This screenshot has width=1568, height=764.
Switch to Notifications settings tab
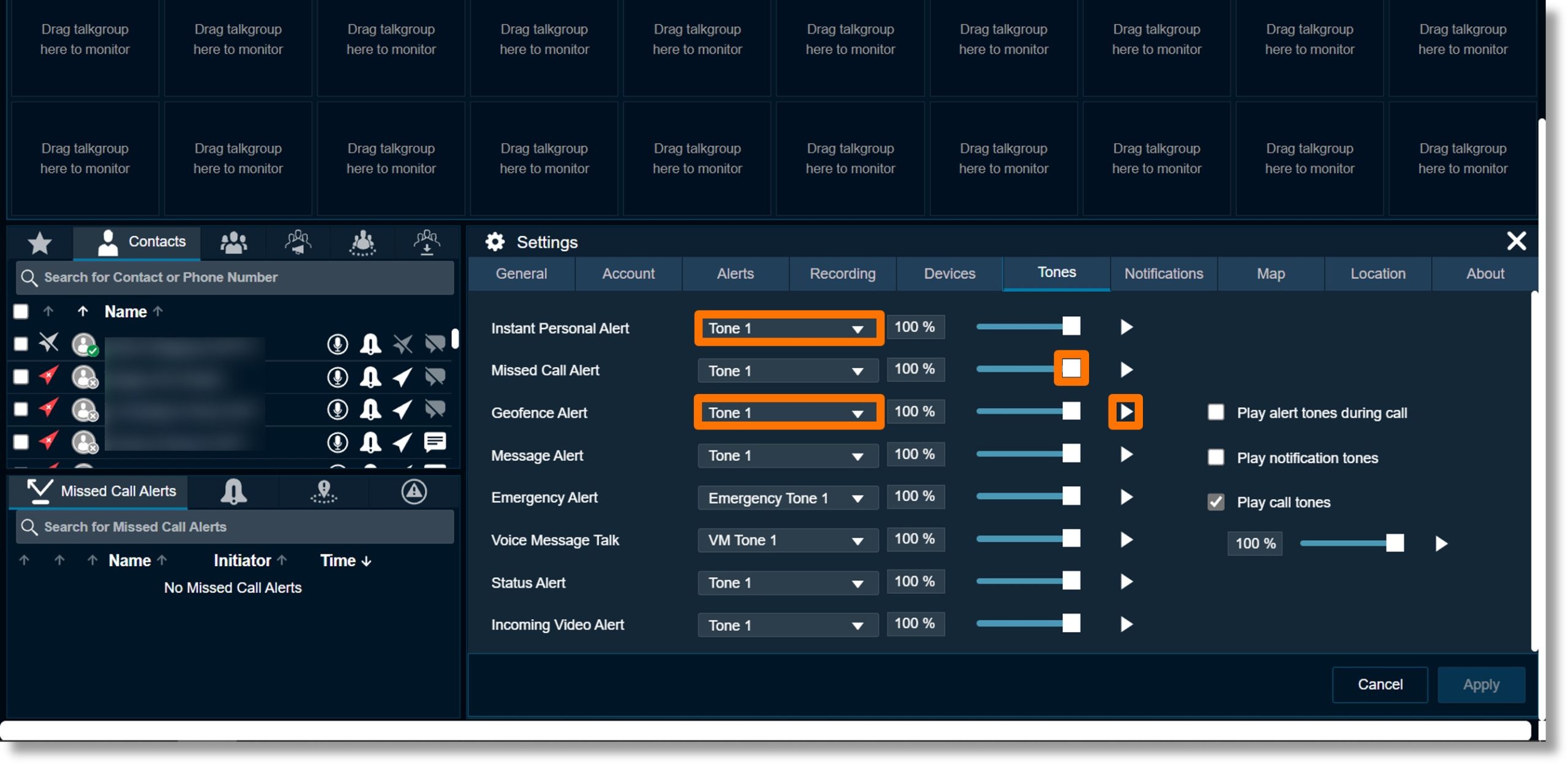click(x=1164, y=273)
